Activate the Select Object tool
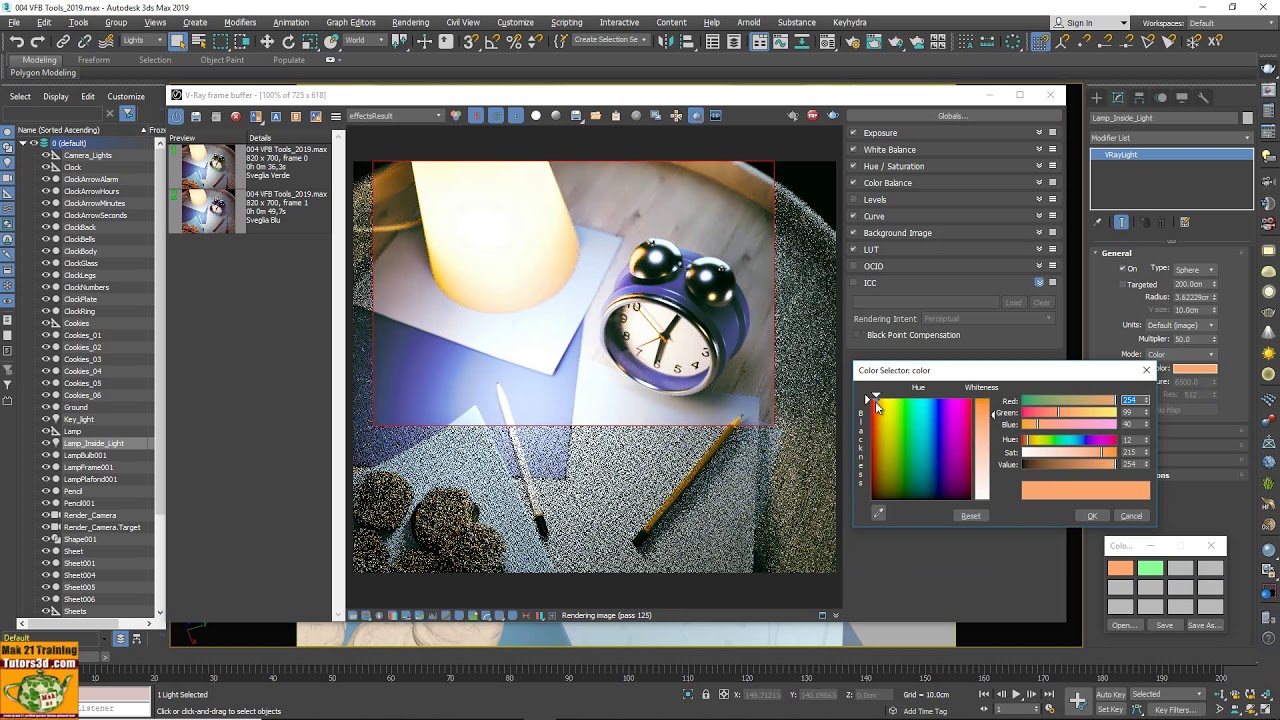Viewport: 1280px width, 720px height. pyautogui.click(x=177, y=41)
